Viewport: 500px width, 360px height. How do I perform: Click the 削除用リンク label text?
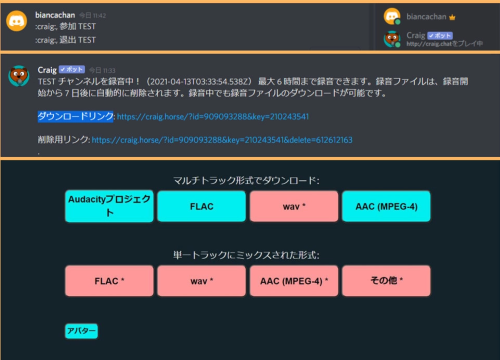point(63,140)
